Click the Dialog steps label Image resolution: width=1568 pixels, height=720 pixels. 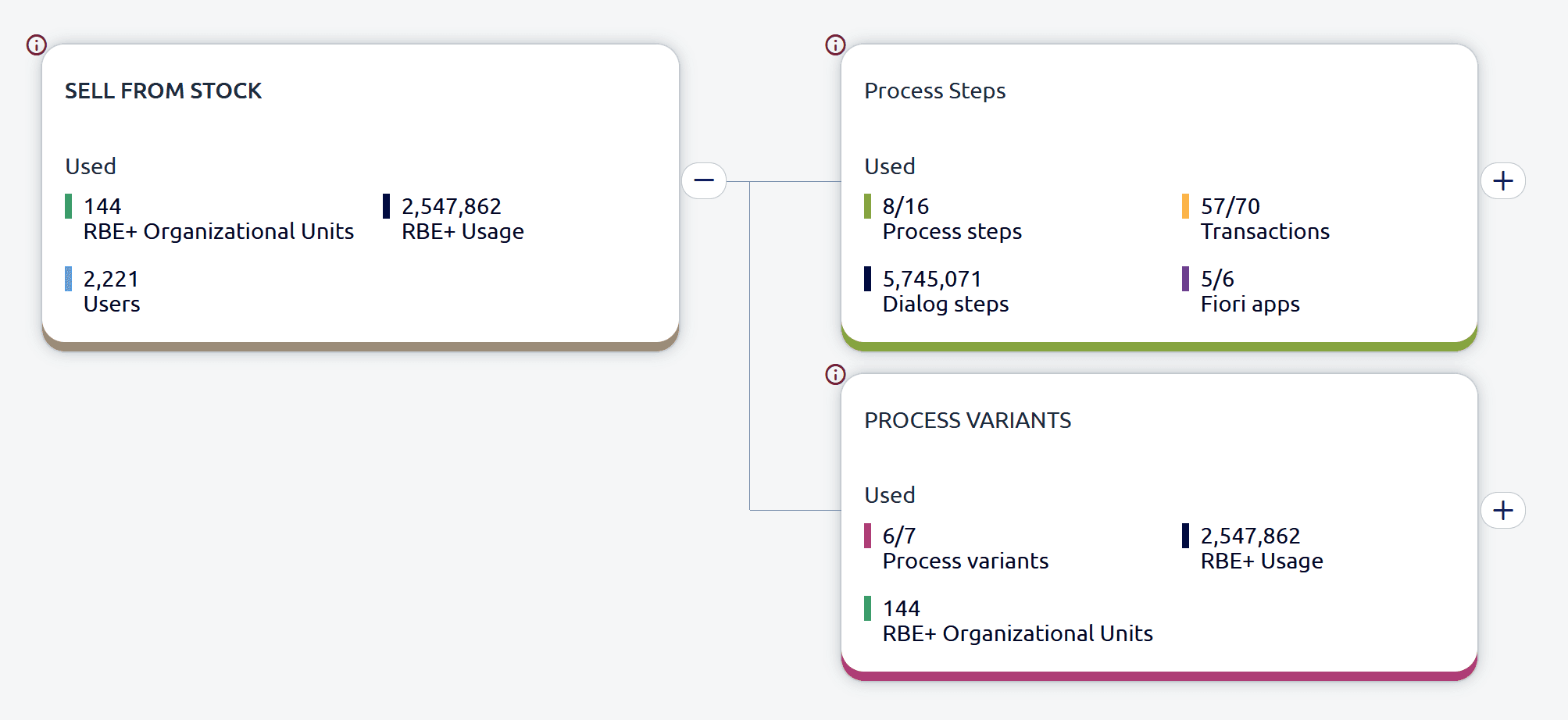[945, 305]
